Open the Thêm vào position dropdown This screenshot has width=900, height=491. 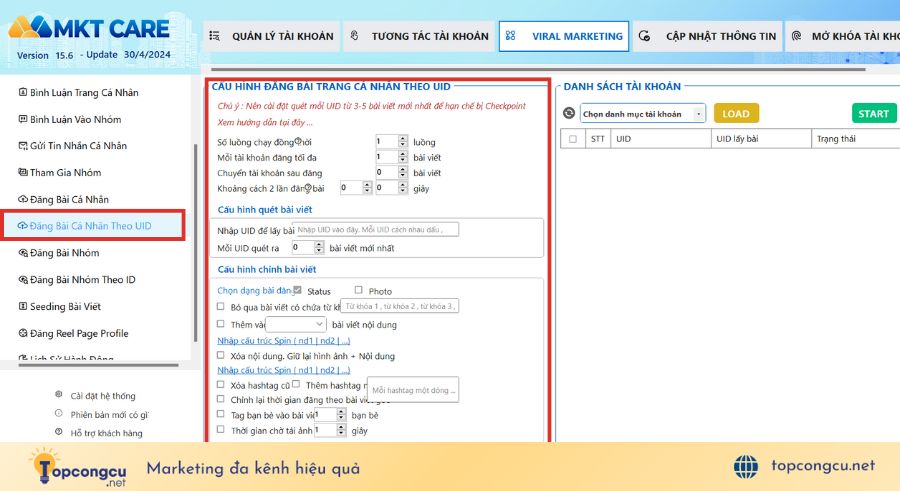pos(296,324)
